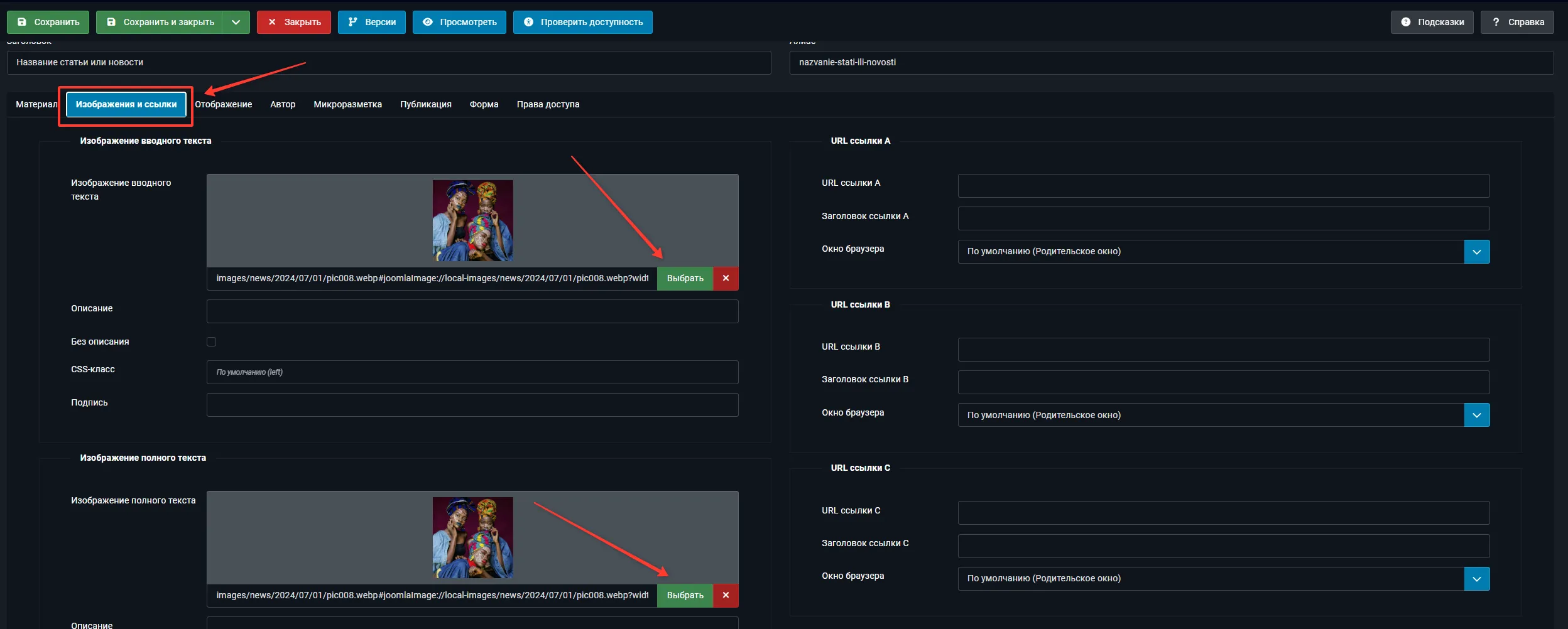Screen dimensions: 1568x629
Task: Click the URL ссылки A input field
Action: [x=1222, y=186]
